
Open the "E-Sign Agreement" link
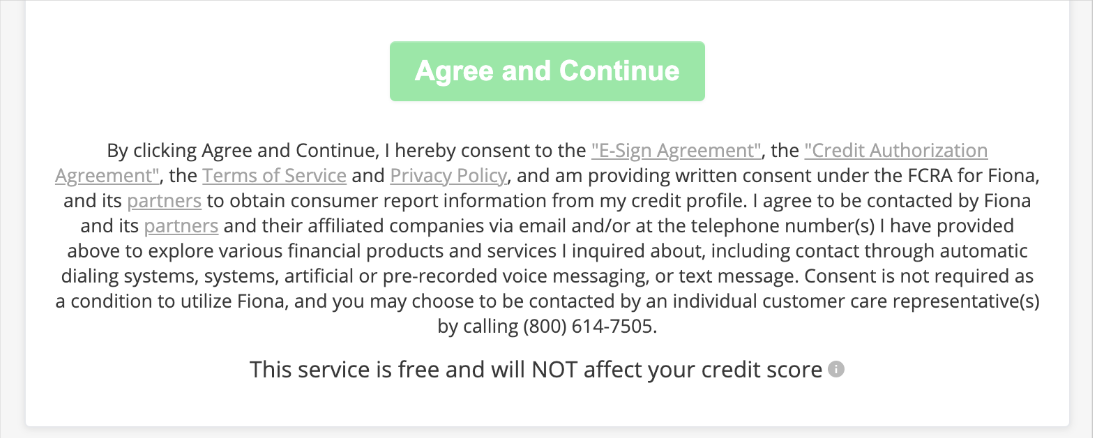(x=675, y=151)
